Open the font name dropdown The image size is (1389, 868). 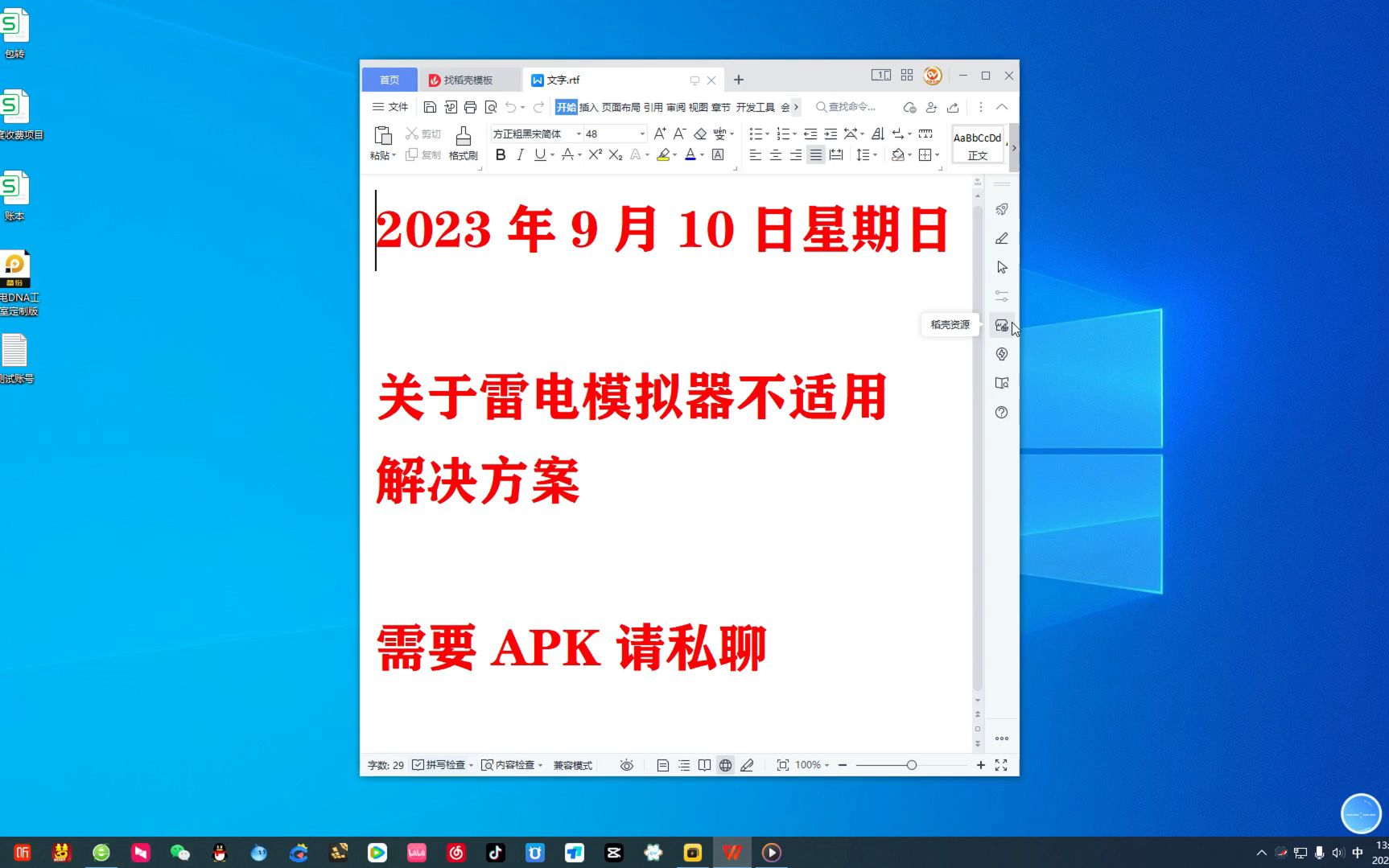578,133
